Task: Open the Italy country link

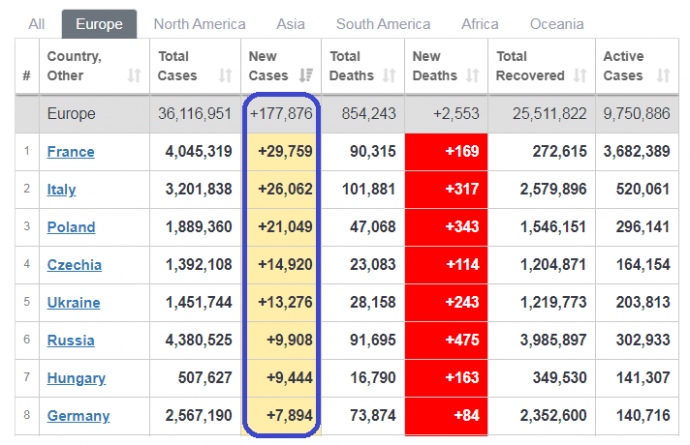Action: coord(61,190)
